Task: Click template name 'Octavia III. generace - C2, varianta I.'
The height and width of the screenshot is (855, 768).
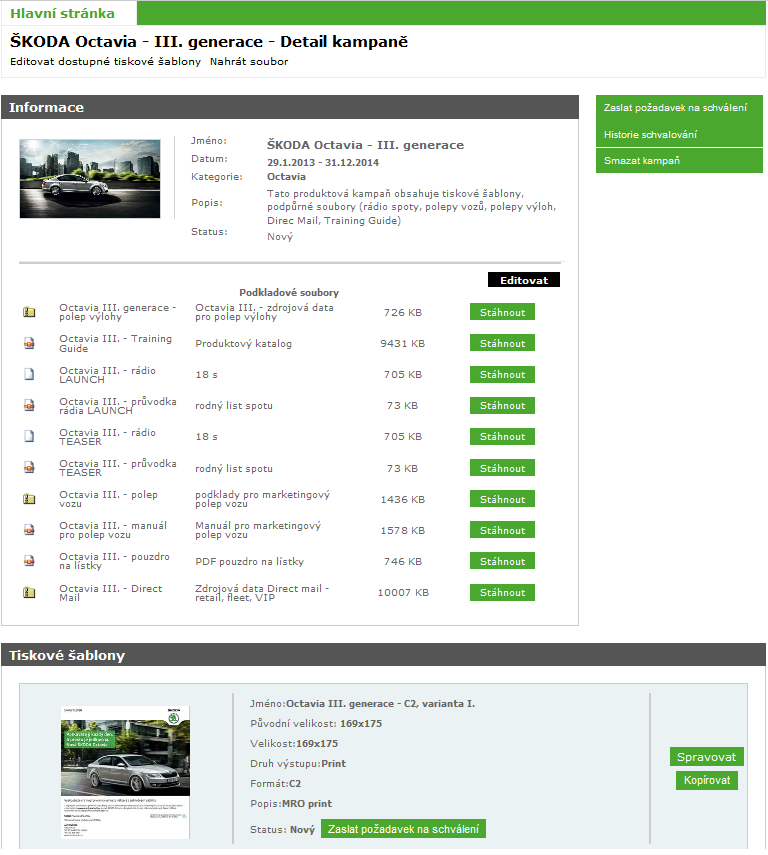Action: tap(381, 703)
